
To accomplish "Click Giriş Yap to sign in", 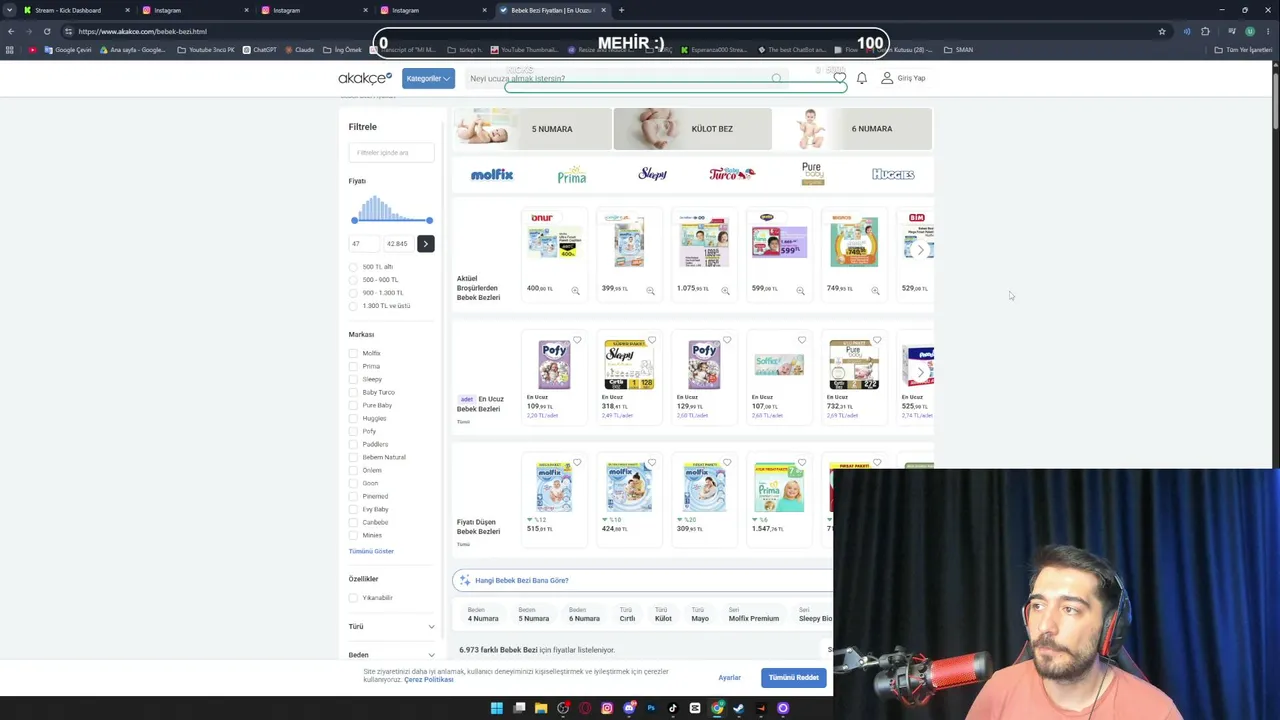I will [903, 78].
